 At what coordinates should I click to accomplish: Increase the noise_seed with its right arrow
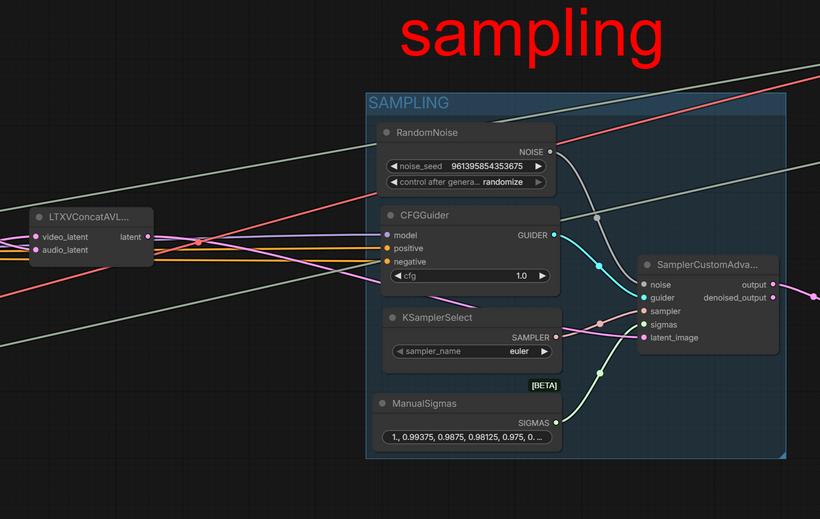539,166
